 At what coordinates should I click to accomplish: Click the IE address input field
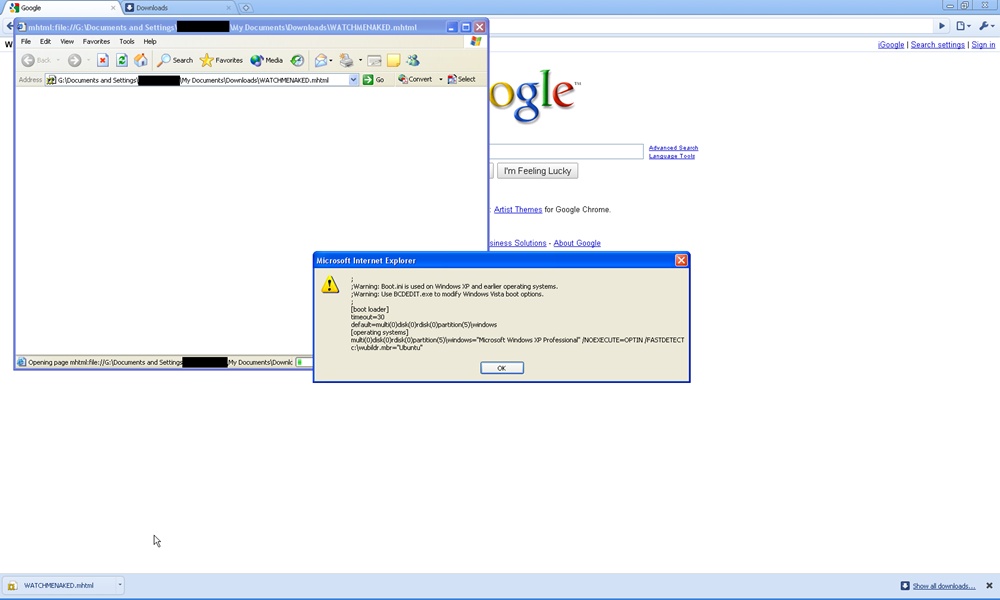click(x=201, y=80)
